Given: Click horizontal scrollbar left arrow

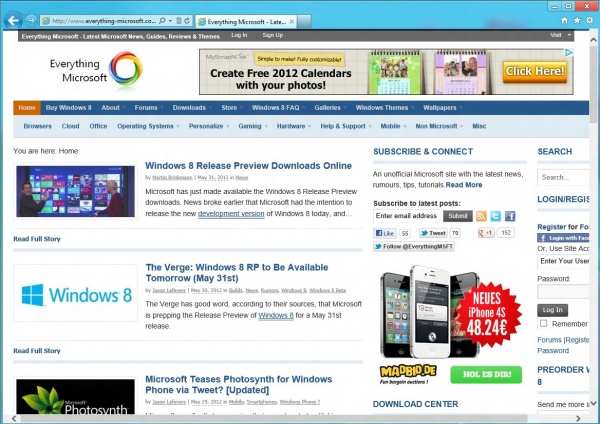Looking at the screenshot, I should click(x=14, y=418).
